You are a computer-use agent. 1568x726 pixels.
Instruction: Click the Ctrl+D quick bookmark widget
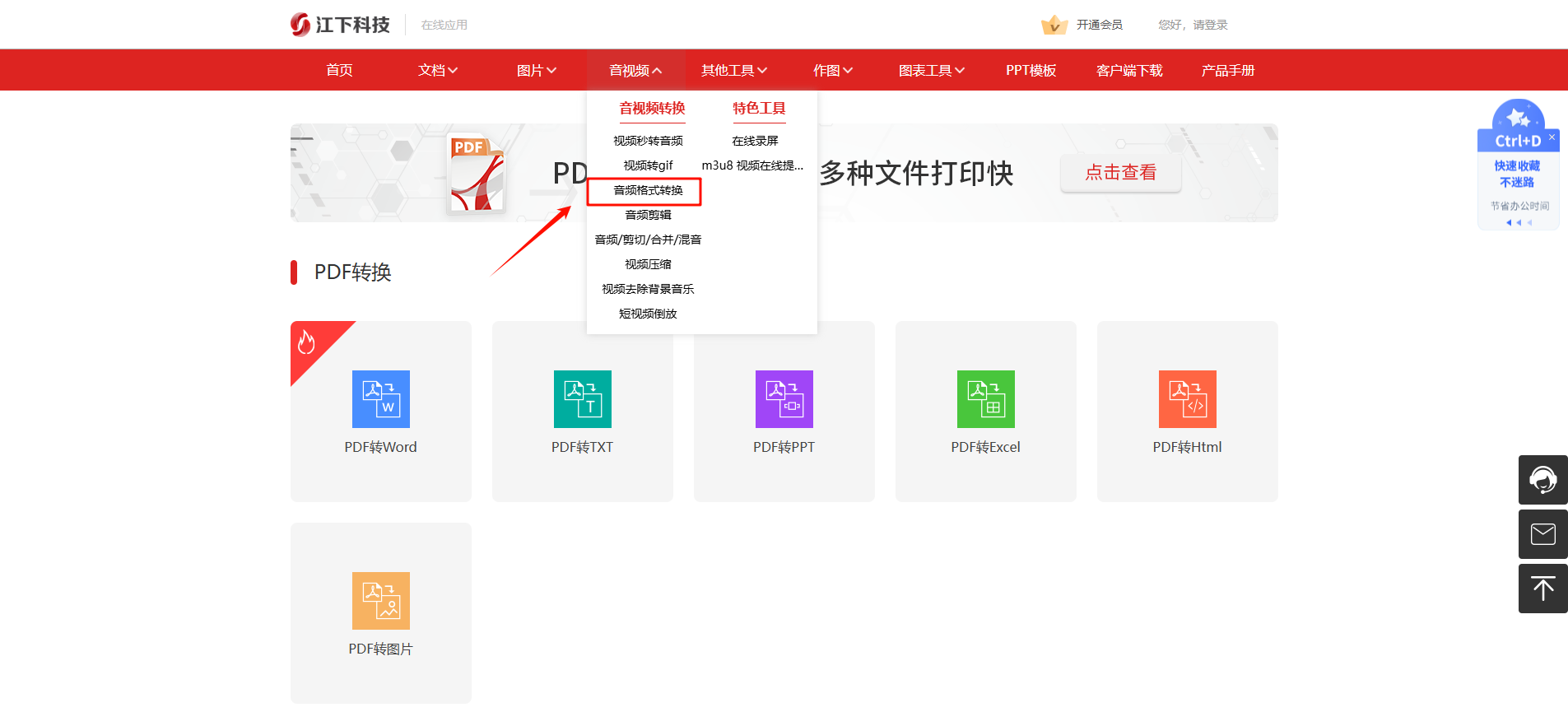(1519, 165)
